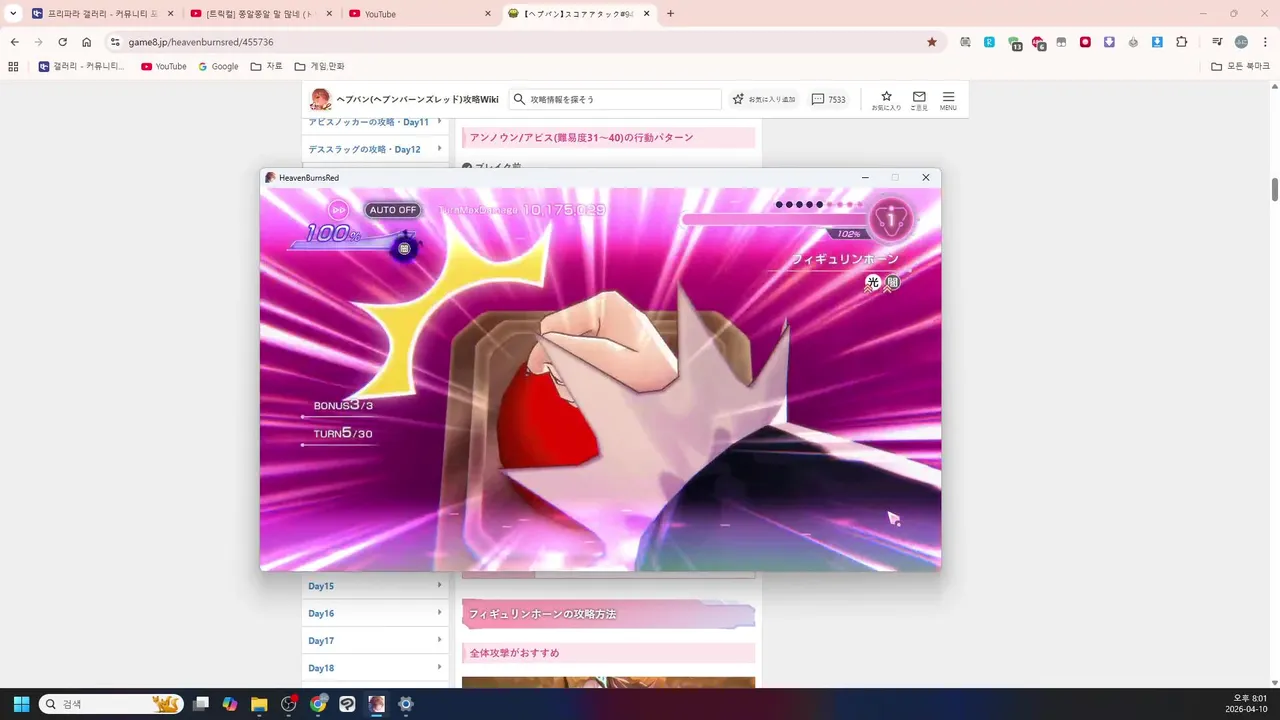Open the 갤러리 - 커뮤니티 bookmark
The height and width of the screenshot is (720, 1280).
coord(81,66)
